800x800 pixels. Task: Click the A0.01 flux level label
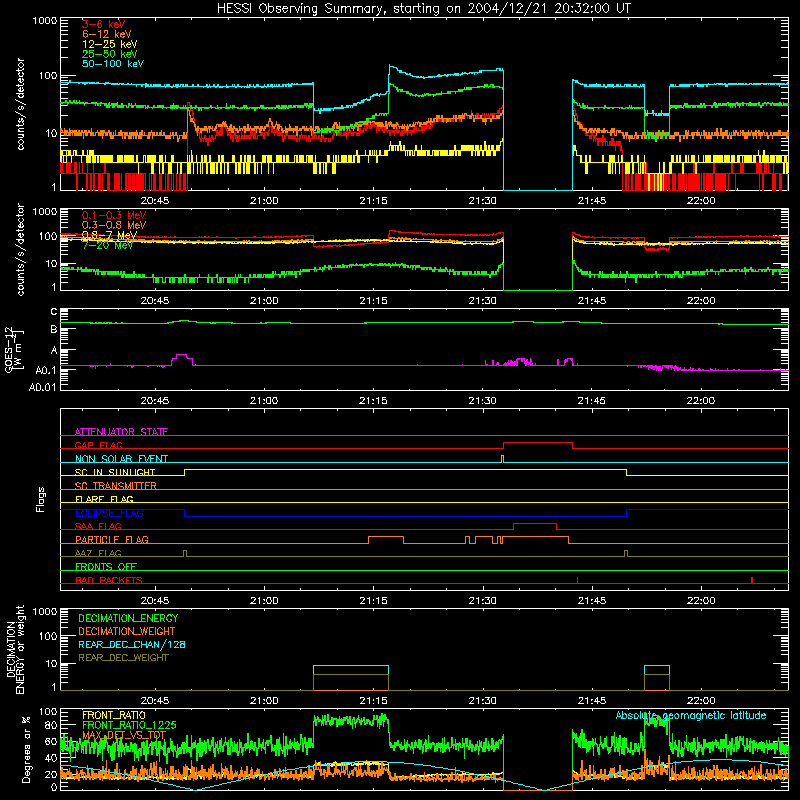43,387
